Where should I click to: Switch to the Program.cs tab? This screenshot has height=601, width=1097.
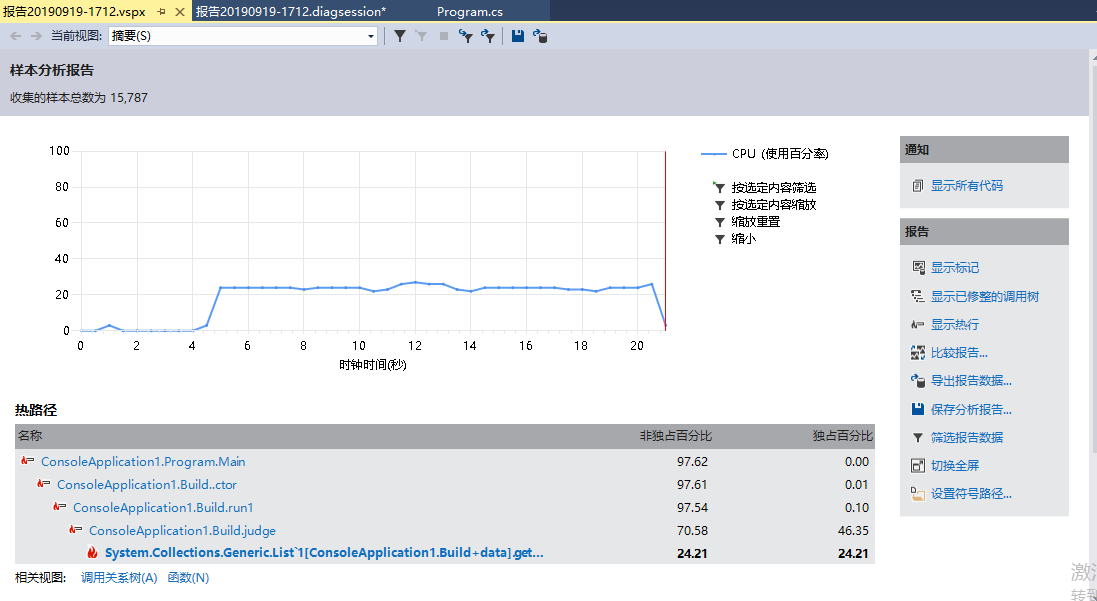(469, 12)
